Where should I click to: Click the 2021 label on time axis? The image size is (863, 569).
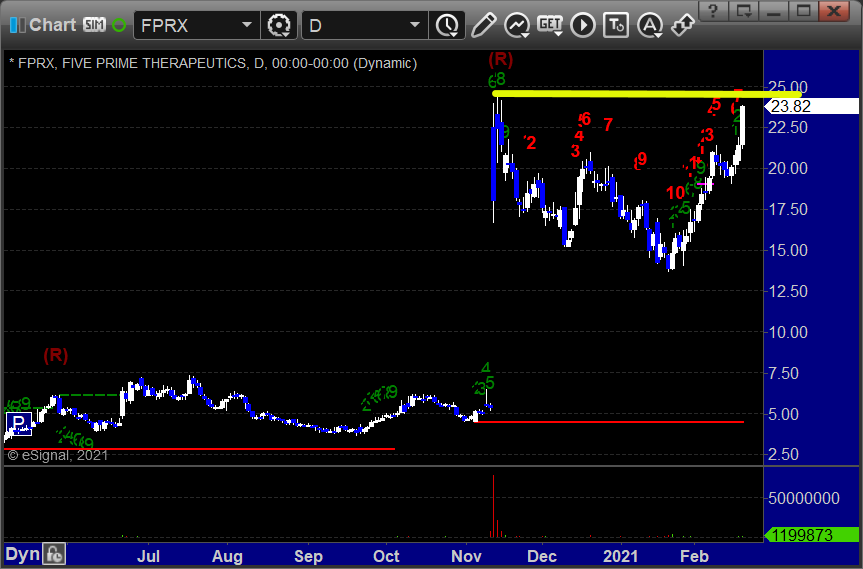click(620, 556)
